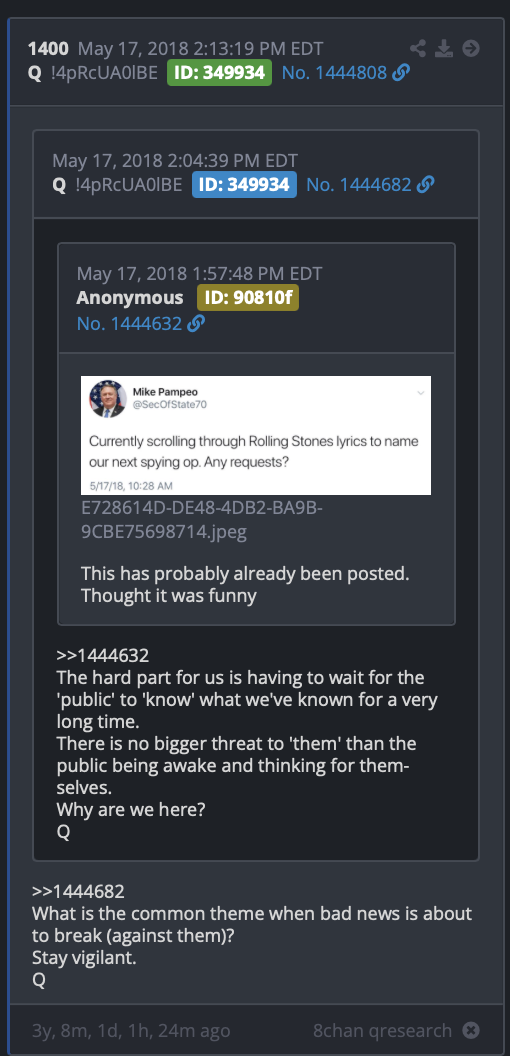Click the >>1444682 reply reference
The image size is (510, 1056).
pos(78,891)
